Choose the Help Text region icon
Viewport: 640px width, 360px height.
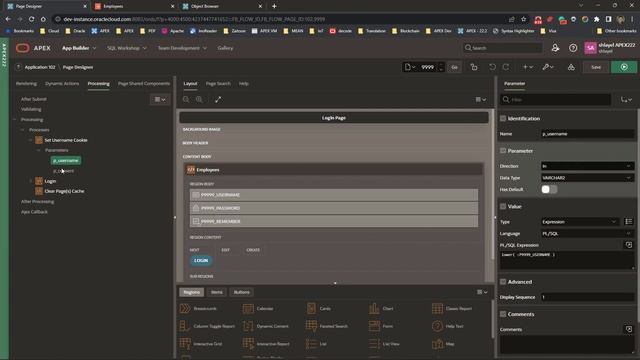438,326
